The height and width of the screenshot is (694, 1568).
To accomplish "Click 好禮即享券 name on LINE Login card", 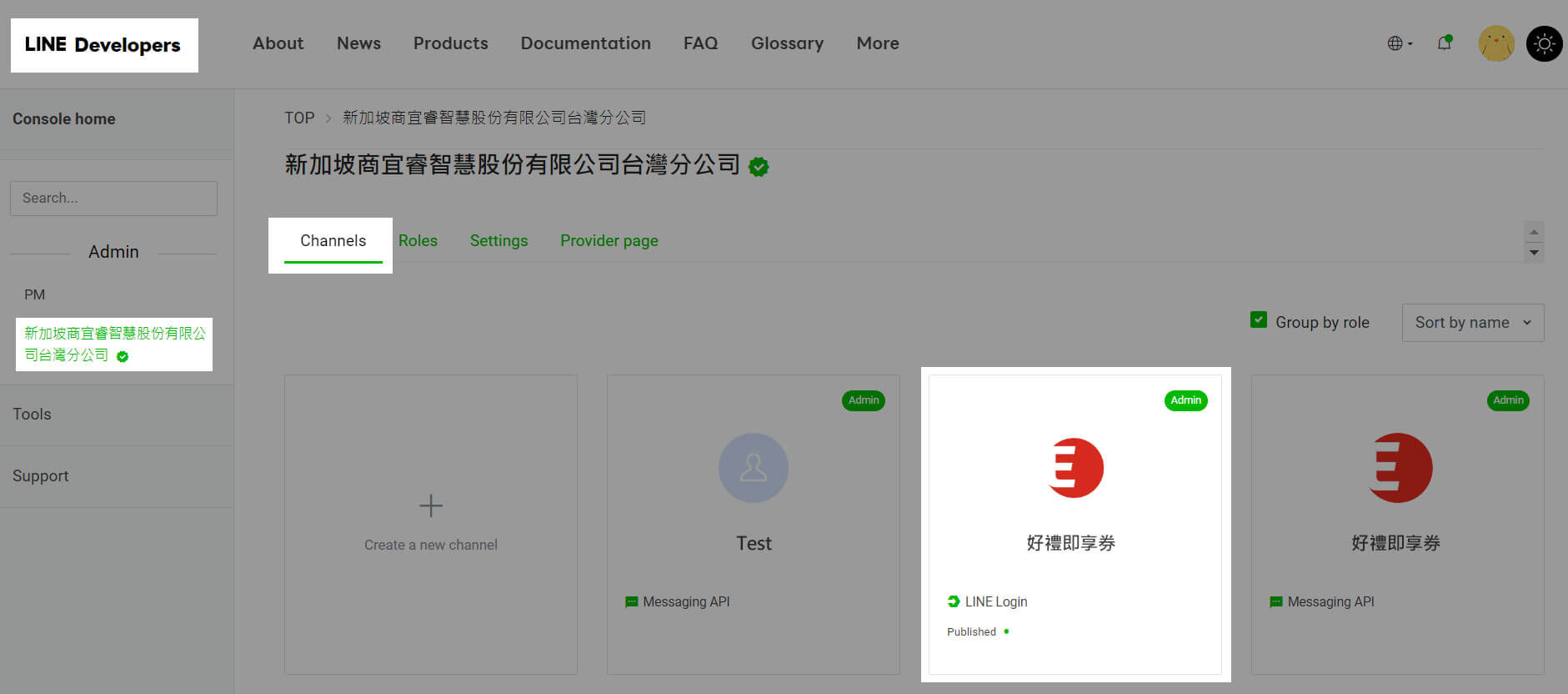I will 1070,544.
